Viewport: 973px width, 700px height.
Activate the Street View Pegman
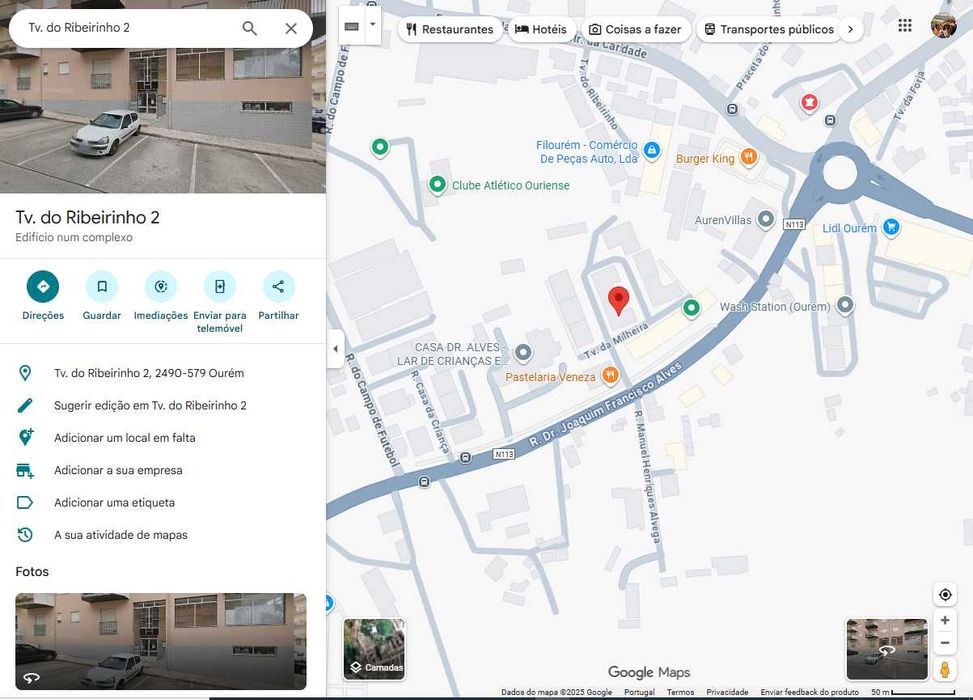tap(945, 670)
